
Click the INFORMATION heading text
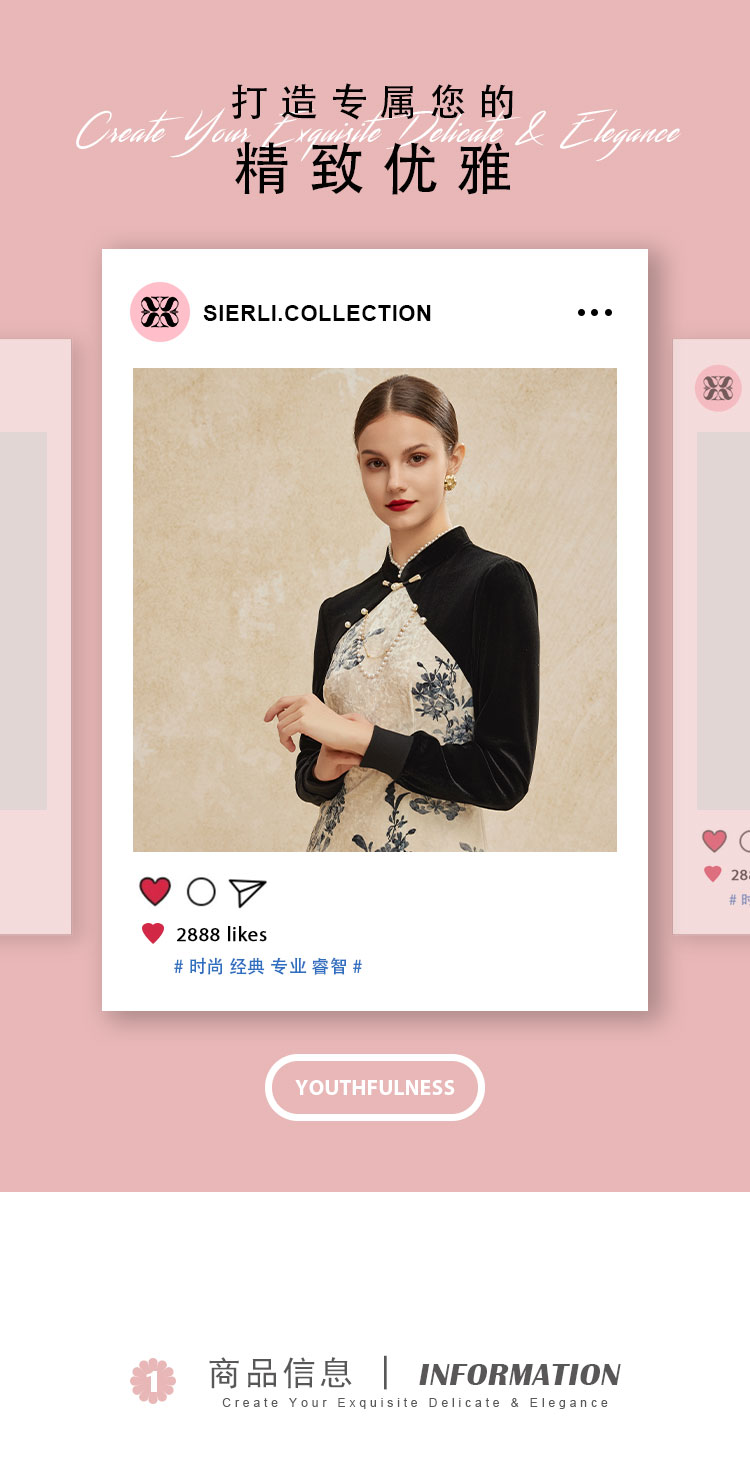coord(520,1375)
